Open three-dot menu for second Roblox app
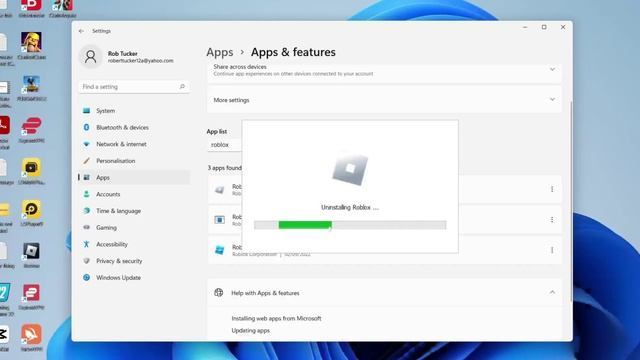The height and width of the screenshot is (360, 640). click(x=552, y=220)
